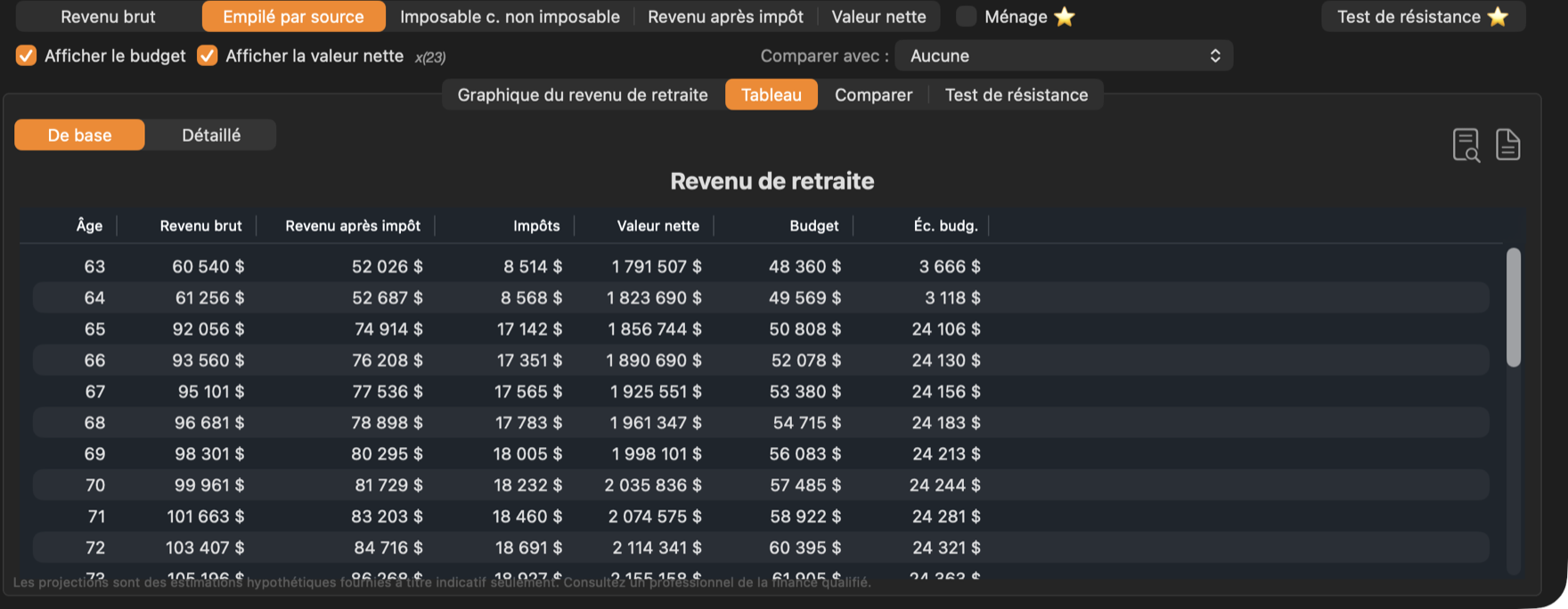
Task: Select Imposable c. non imposable tab
Action: pos(510,16)
